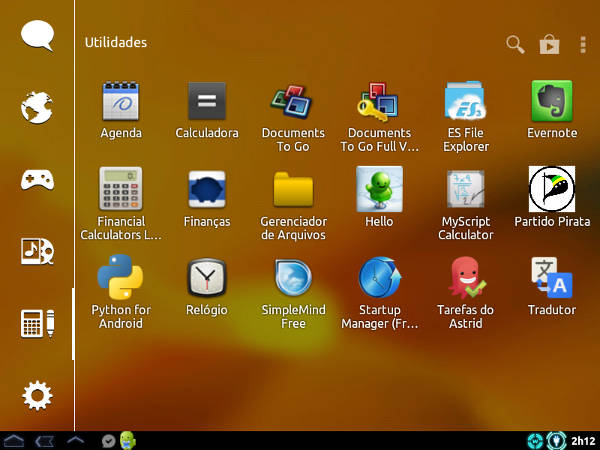Image resolution: width=600 pixels, height=450 pixels.
Task: Click the search magnifier icon
Action: [515, 44]
